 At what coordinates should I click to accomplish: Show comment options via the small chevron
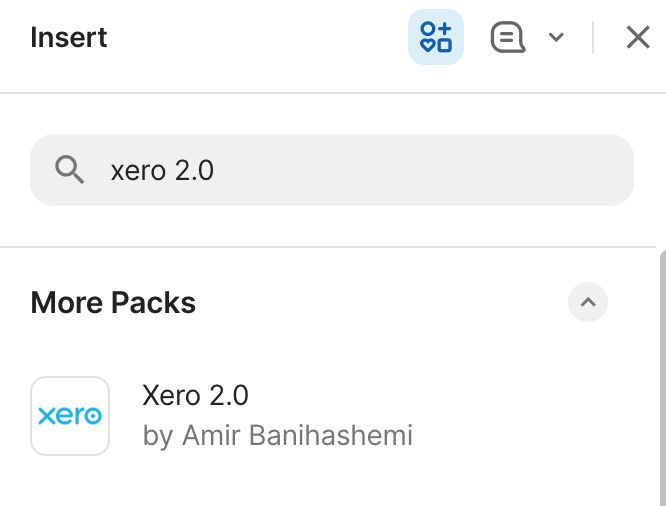[x=557, y=38]
